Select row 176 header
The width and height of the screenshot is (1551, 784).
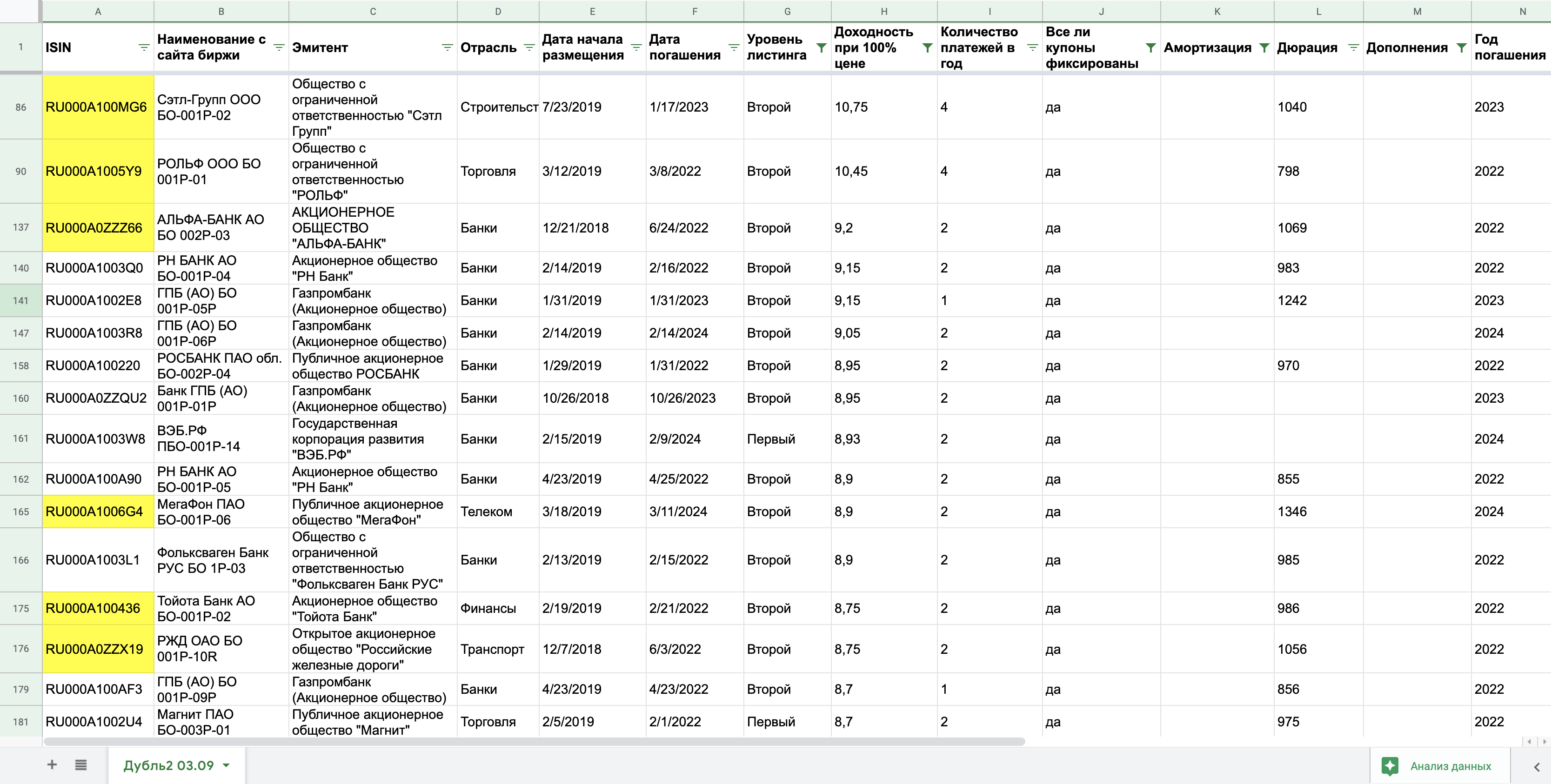(21, 649)
